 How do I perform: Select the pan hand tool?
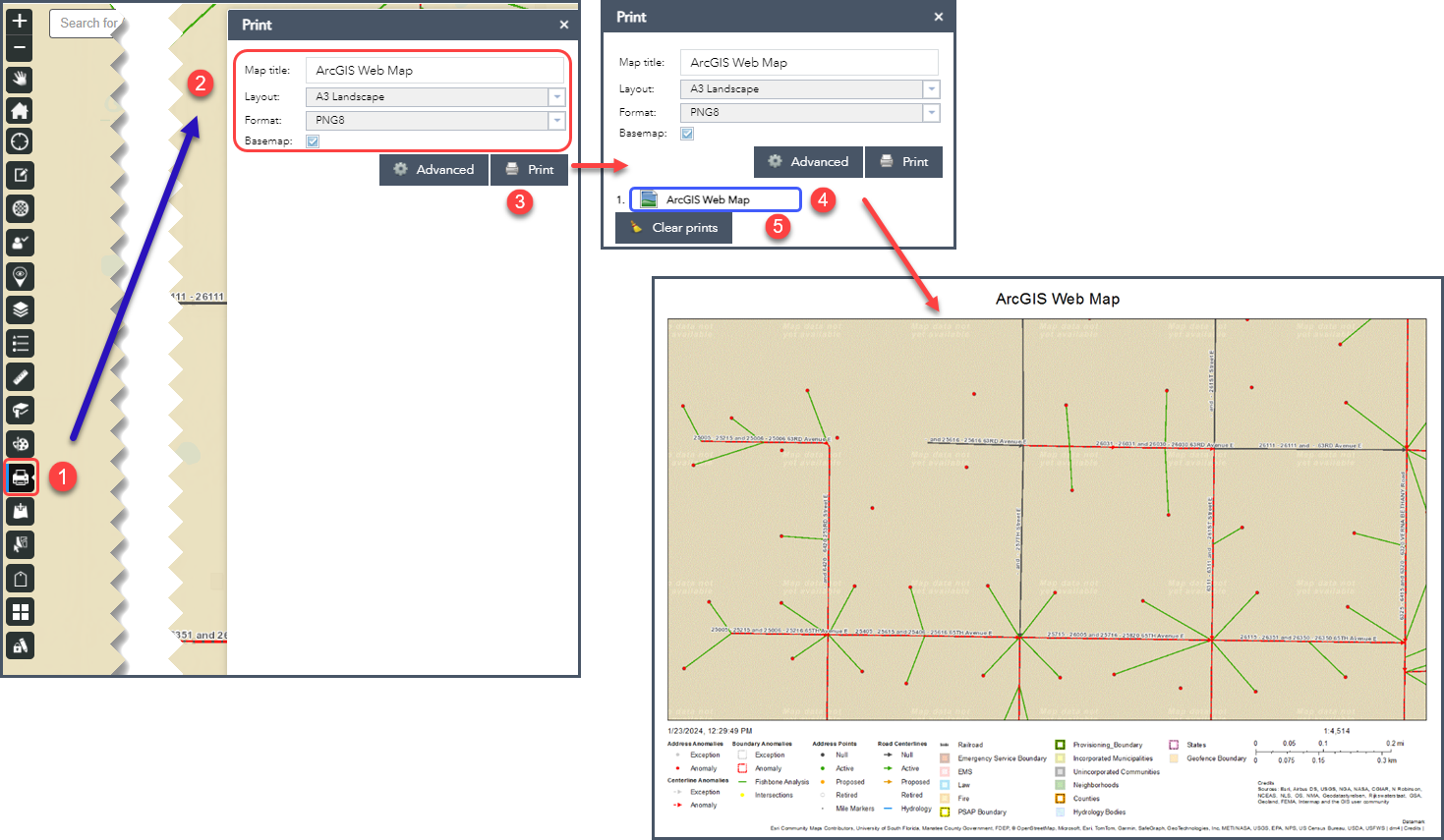tap(20, 80)
